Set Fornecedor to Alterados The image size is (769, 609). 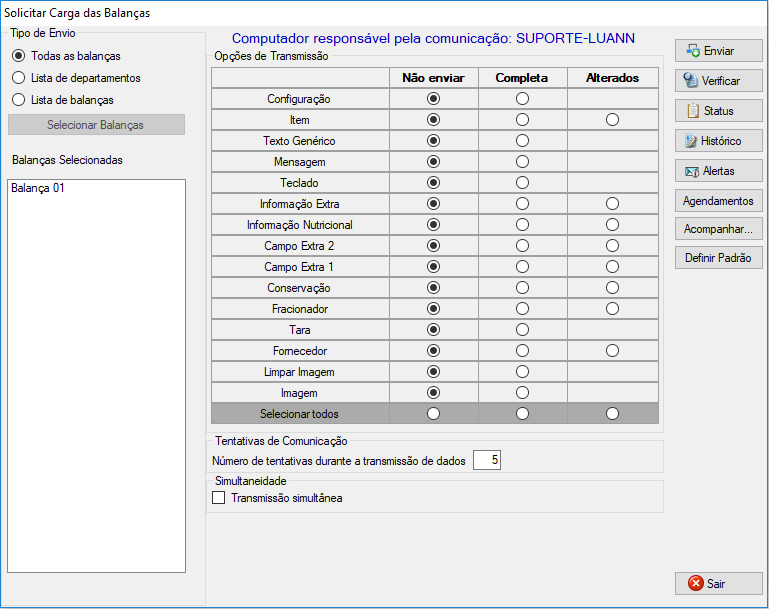click(612, 351)
